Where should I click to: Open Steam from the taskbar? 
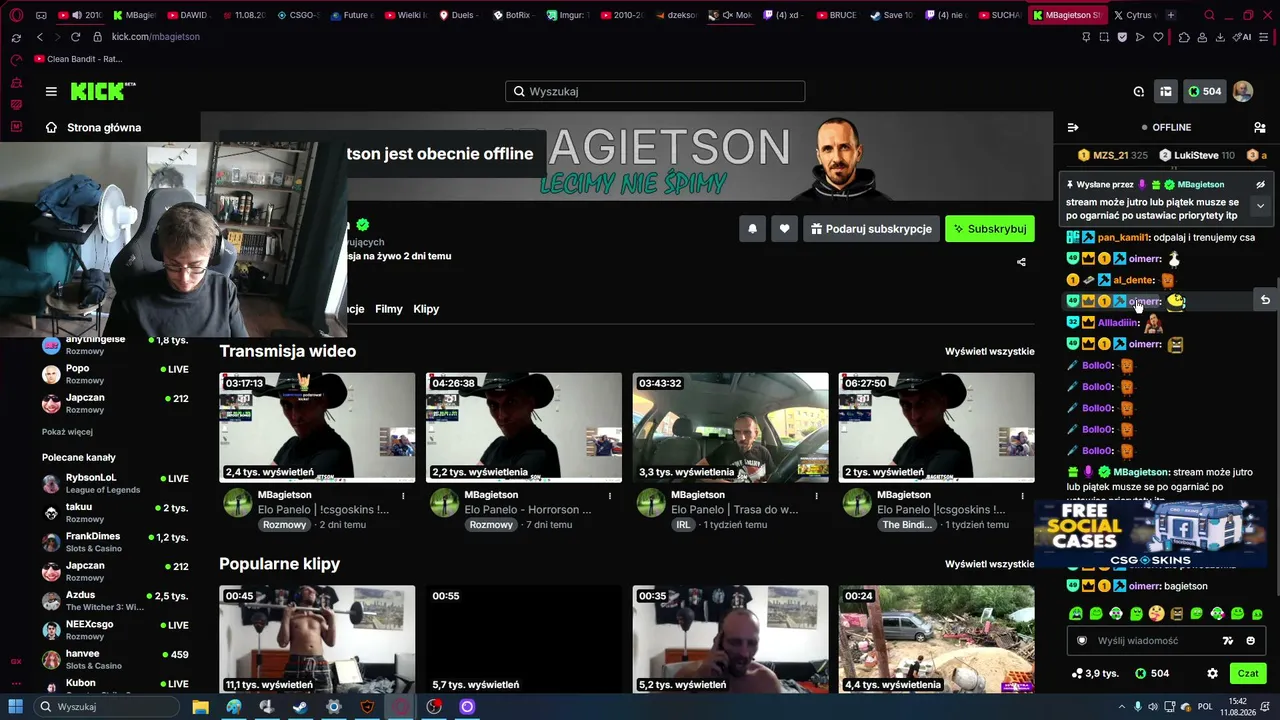coord(300,707)
